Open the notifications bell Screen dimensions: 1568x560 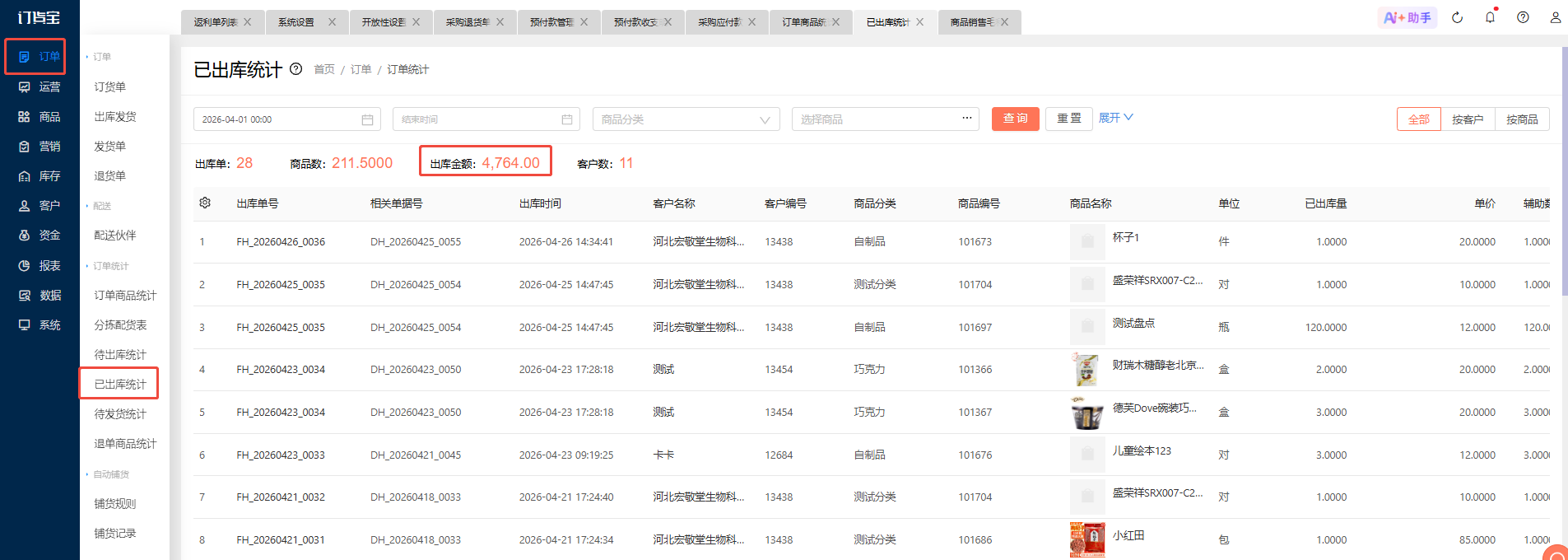(1490, 17)
